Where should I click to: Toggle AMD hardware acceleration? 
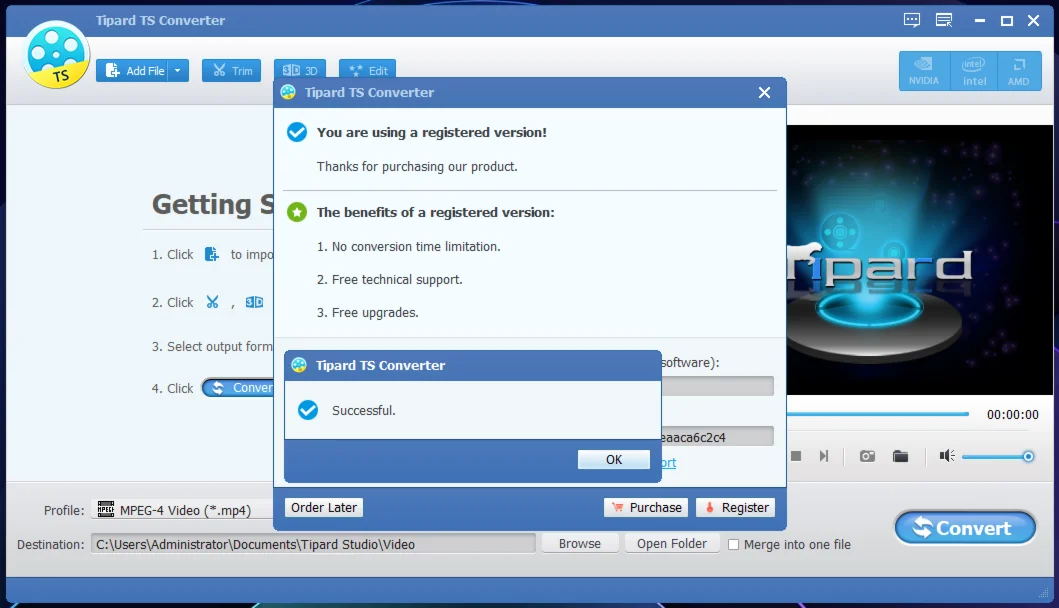(x=1018, y=70)
